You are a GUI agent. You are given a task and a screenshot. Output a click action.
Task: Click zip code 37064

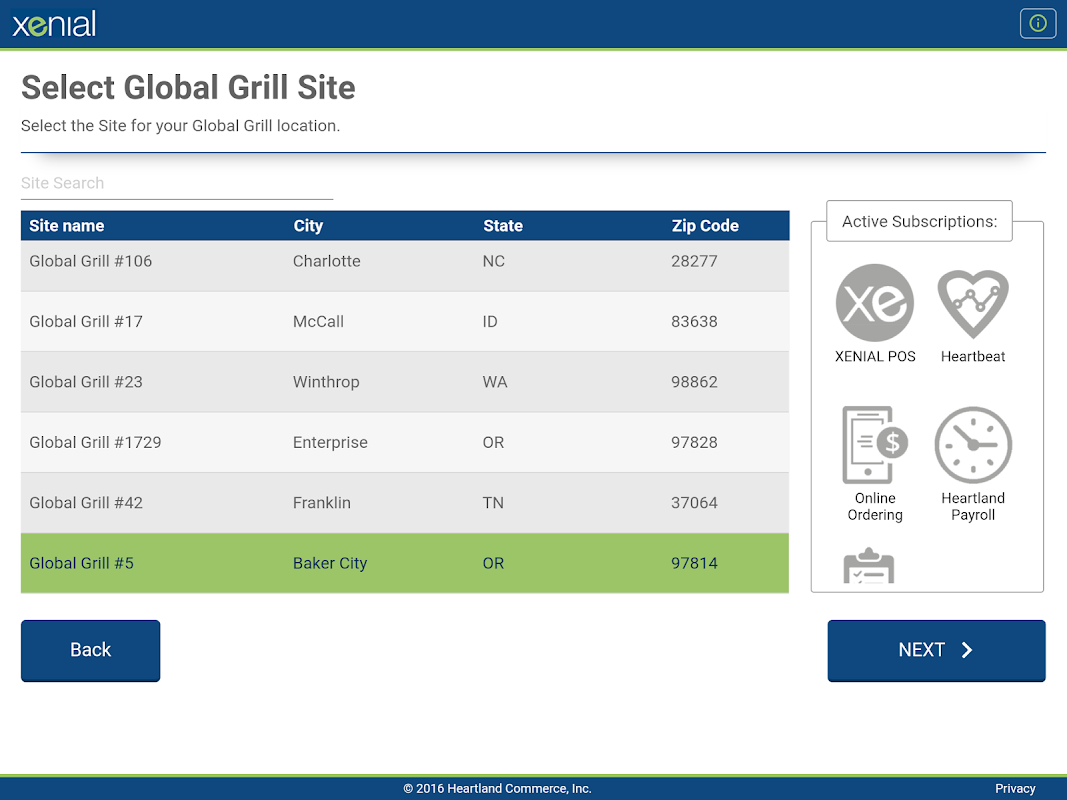pos(694,503)
